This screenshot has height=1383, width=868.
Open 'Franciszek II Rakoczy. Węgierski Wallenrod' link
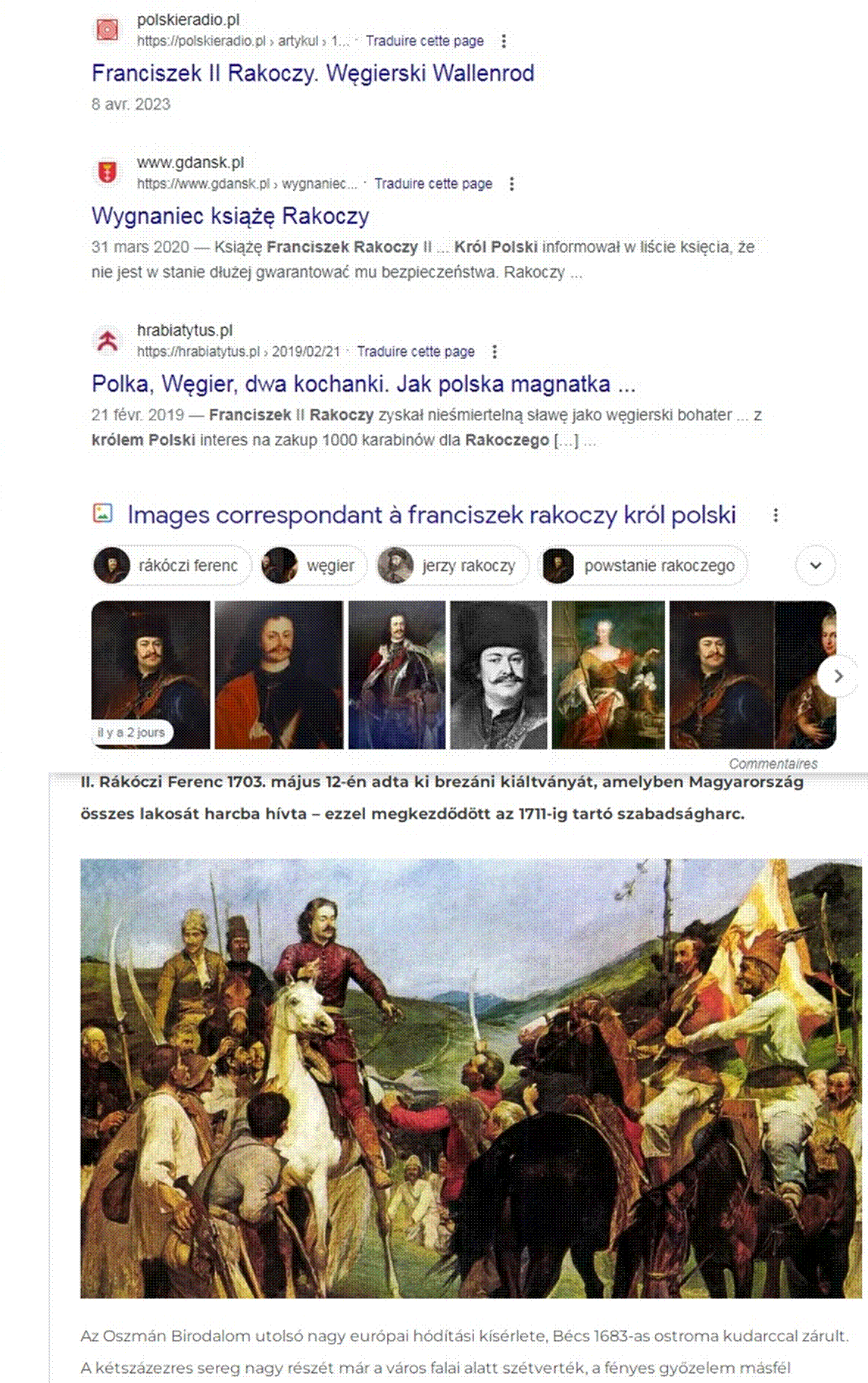coord(313,73)
